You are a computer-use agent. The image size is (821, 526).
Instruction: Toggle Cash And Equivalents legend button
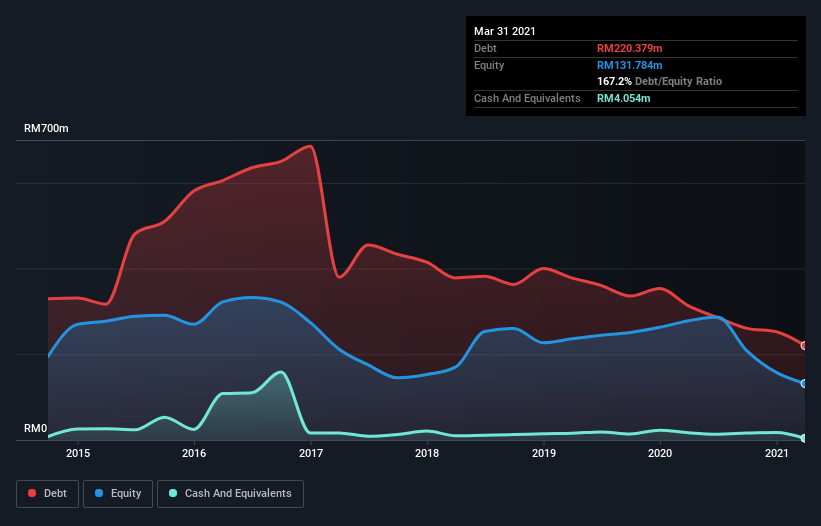[230, 494]
